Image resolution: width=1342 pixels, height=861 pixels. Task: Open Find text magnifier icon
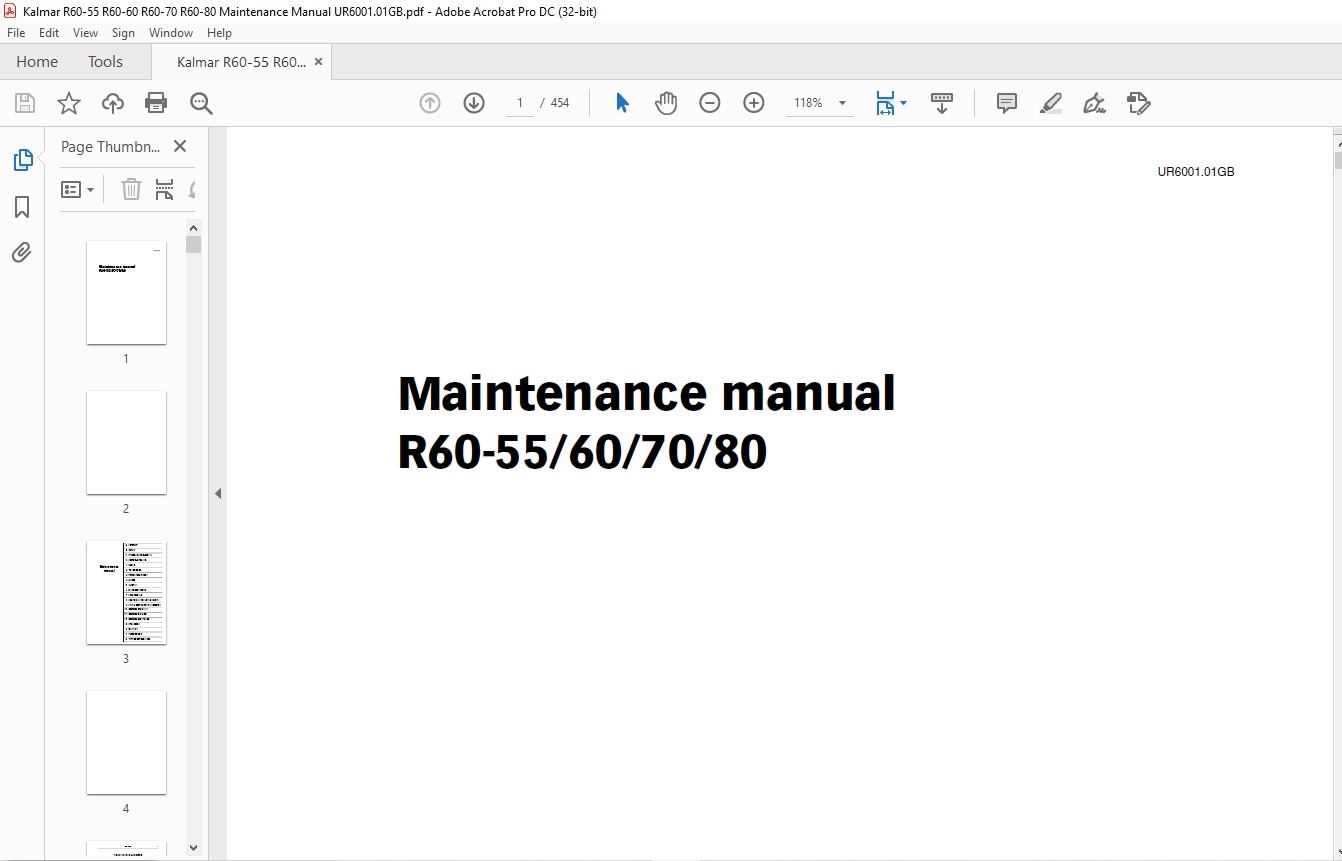201,103
